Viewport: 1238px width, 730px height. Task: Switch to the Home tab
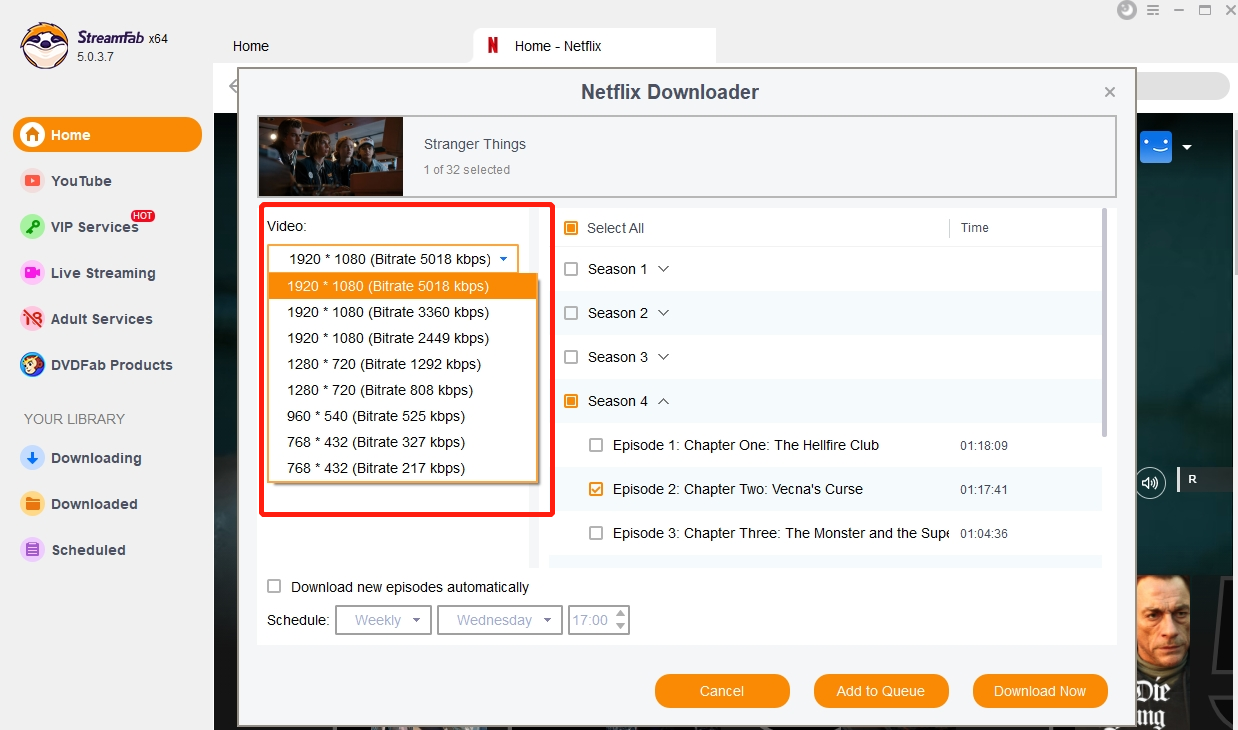pyautogui.click(x=251, y=46)
